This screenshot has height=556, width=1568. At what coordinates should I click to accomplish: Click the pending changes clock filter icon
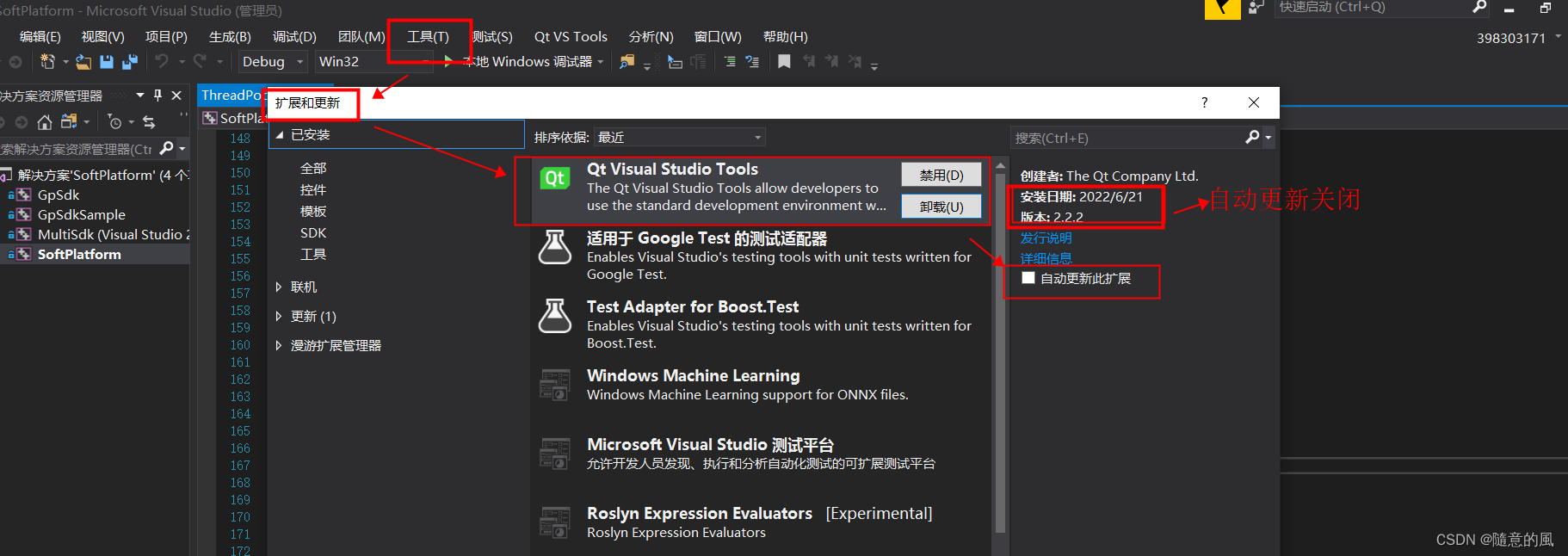pos(114,122)
